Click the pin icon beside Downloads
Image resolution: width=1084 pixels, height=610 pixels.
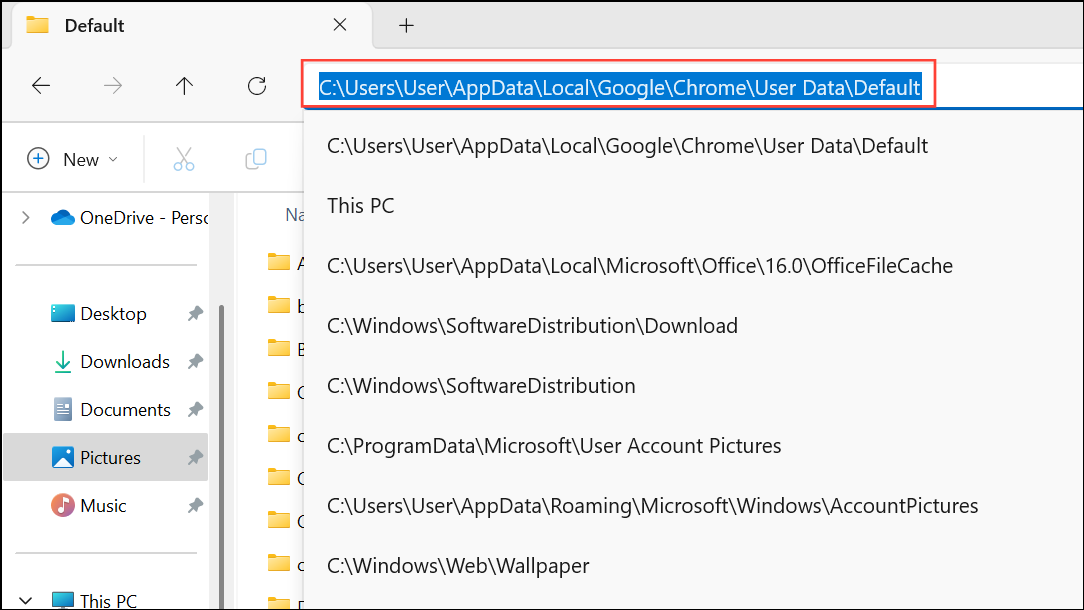[x=195, y=362]
